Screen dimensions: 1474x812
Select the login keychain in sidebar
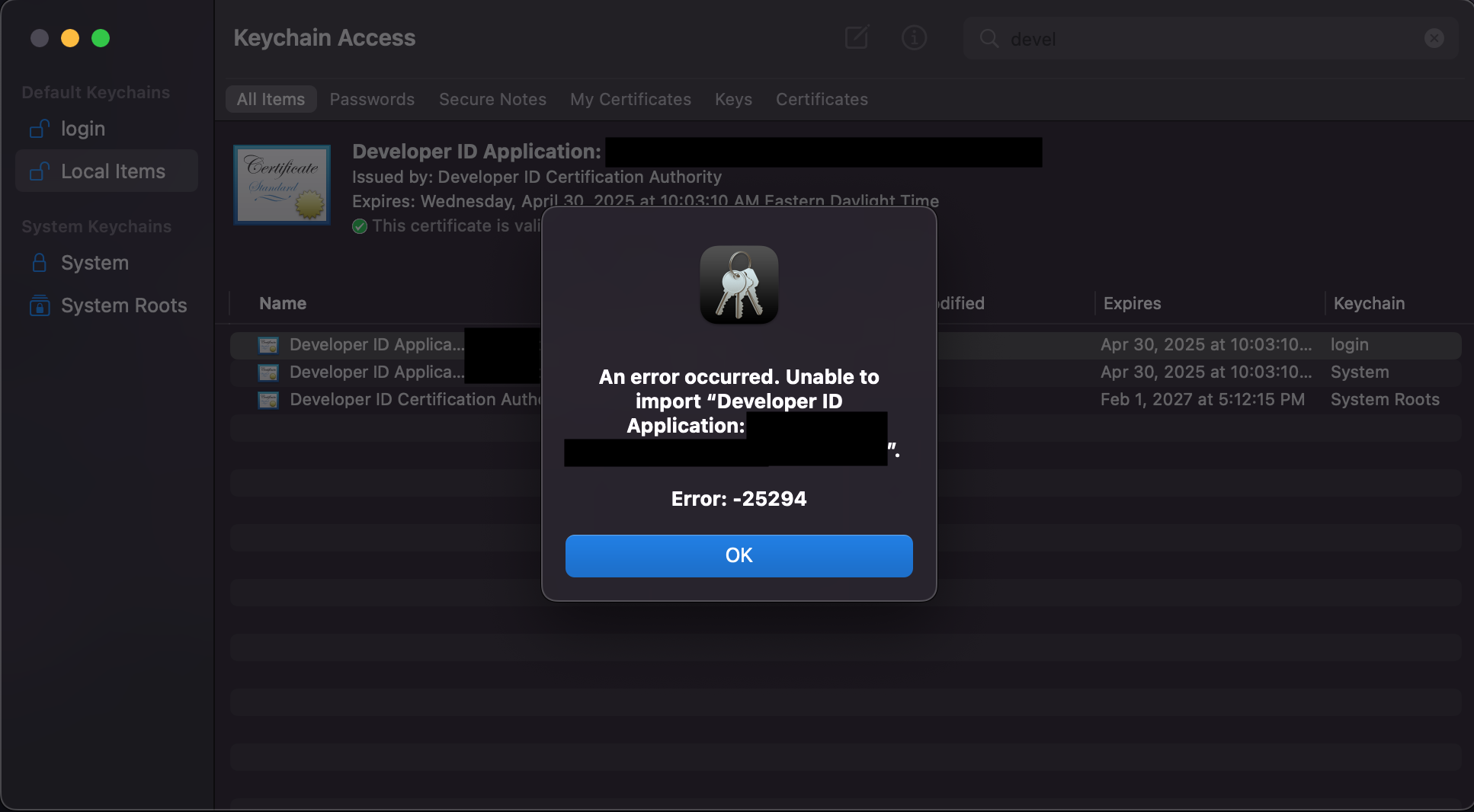(x=107, y=129)
